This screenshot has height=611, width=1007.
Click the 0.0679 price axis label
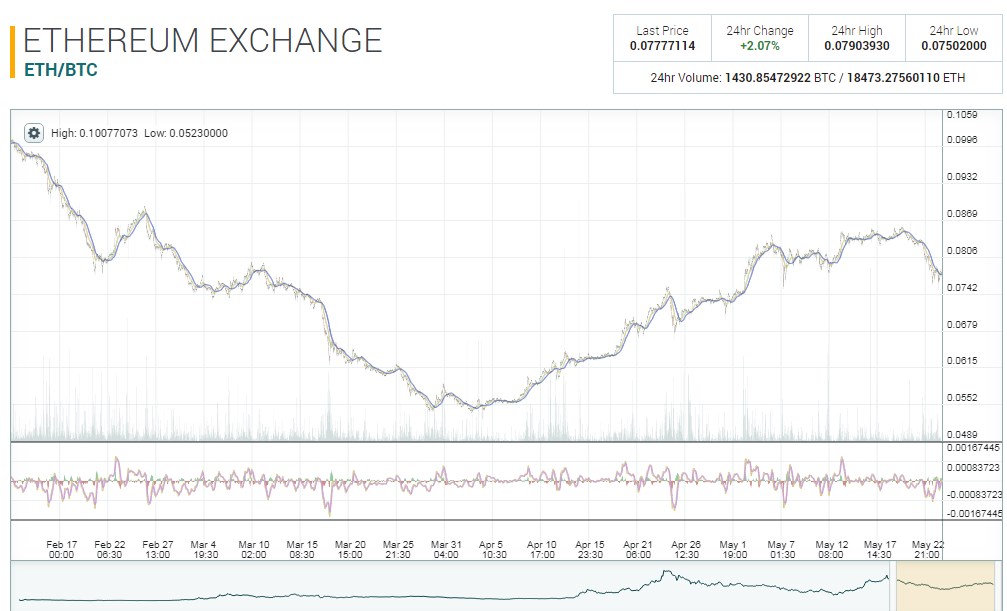[x=962, y=324]
